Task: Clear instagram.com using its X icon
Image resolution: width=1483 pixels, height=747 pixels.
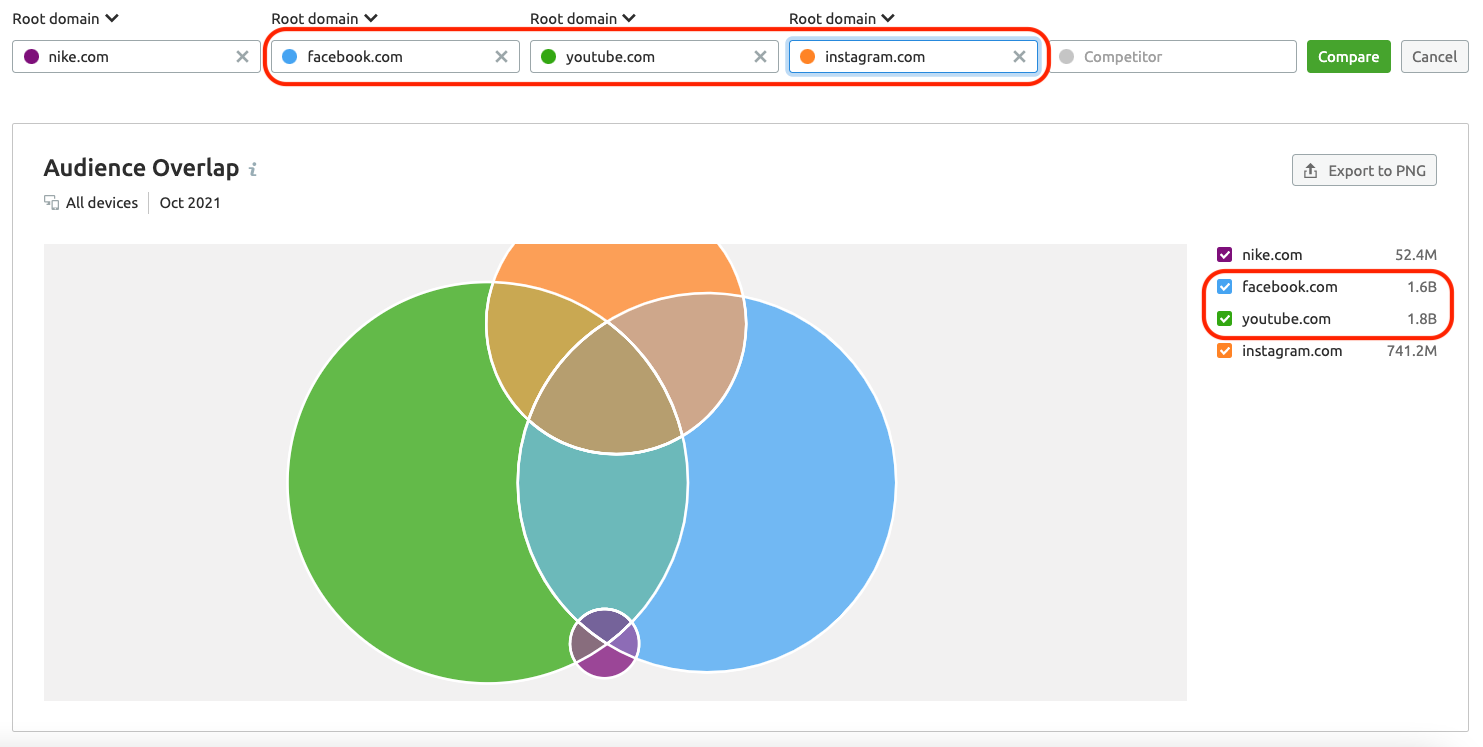Action: coord(1019,57)
